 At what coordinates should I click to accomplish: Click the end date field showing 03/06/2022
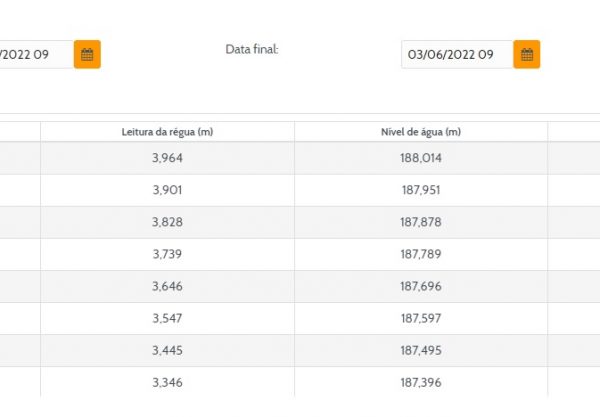pos(456,55)
